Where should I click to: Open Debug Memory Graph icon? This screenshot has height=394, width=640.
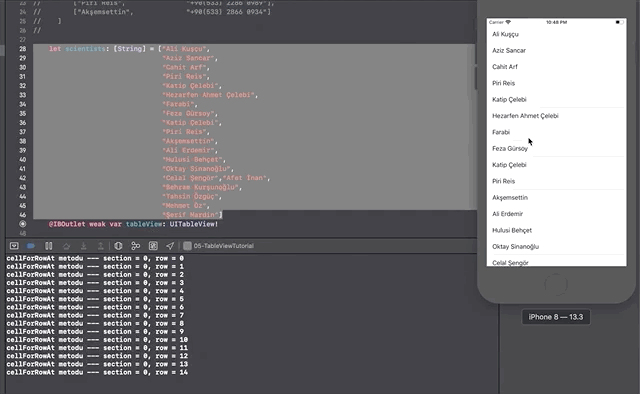(x=136, y=246)
